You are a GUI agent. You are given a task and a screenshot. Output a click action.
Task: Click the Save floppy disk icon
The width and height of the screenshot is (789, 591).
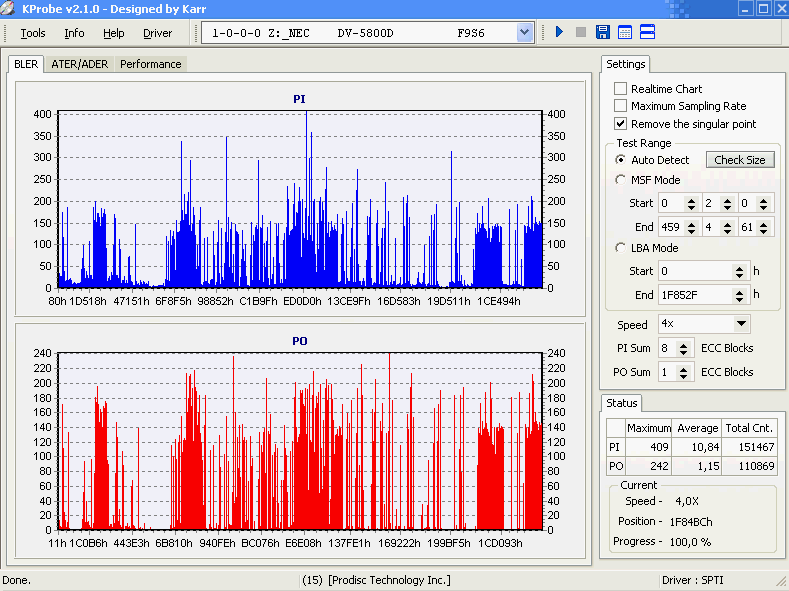pyautogui.click(x=603, y=33)
